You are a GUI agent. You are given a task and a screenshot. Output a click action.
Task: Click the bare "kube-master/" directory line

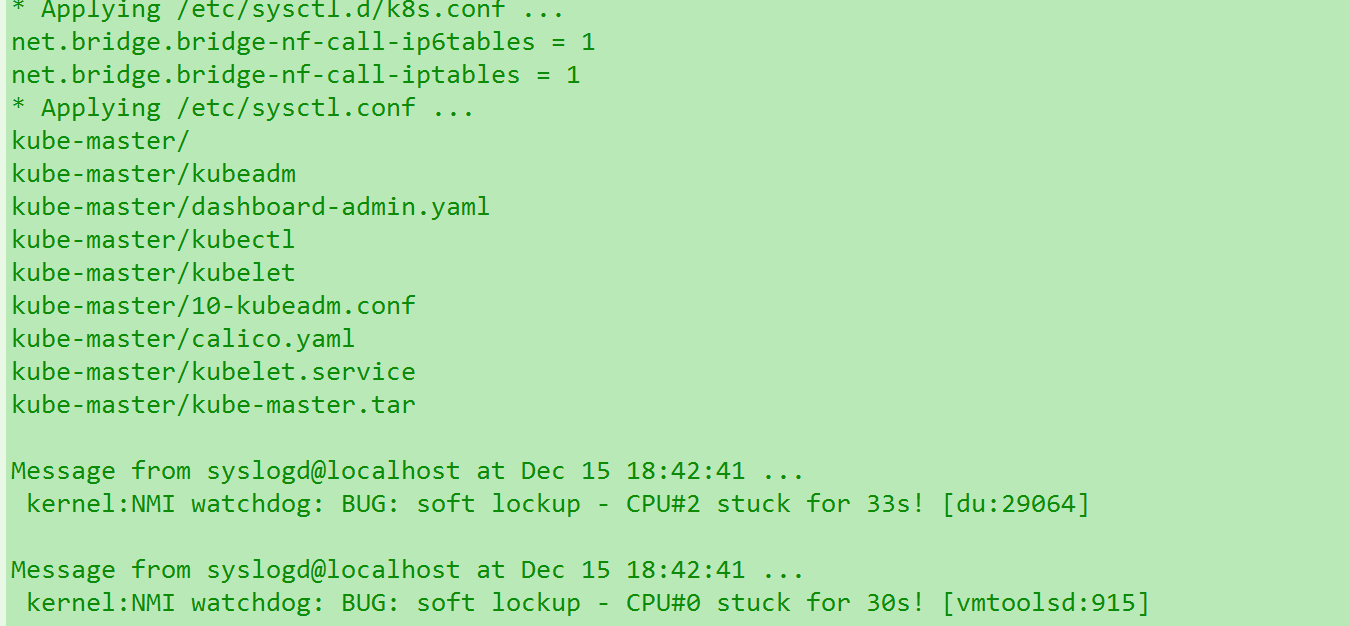point(100,141)
